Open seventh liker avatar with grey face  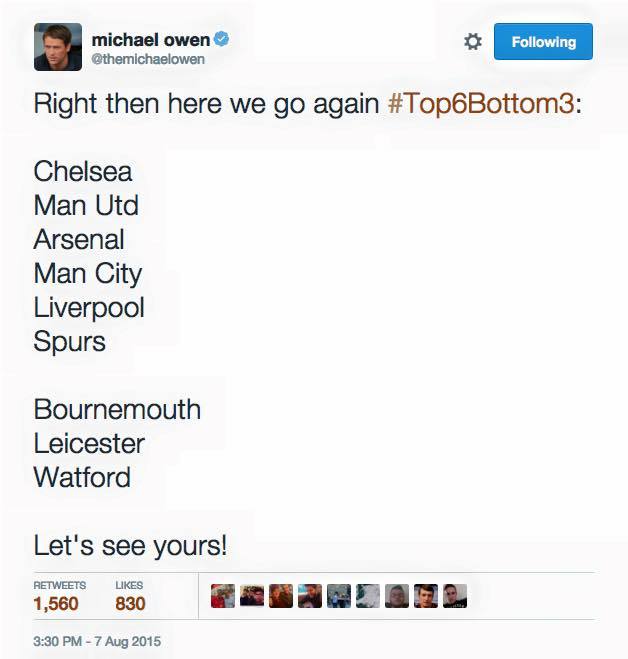click(x=397, y=596)
